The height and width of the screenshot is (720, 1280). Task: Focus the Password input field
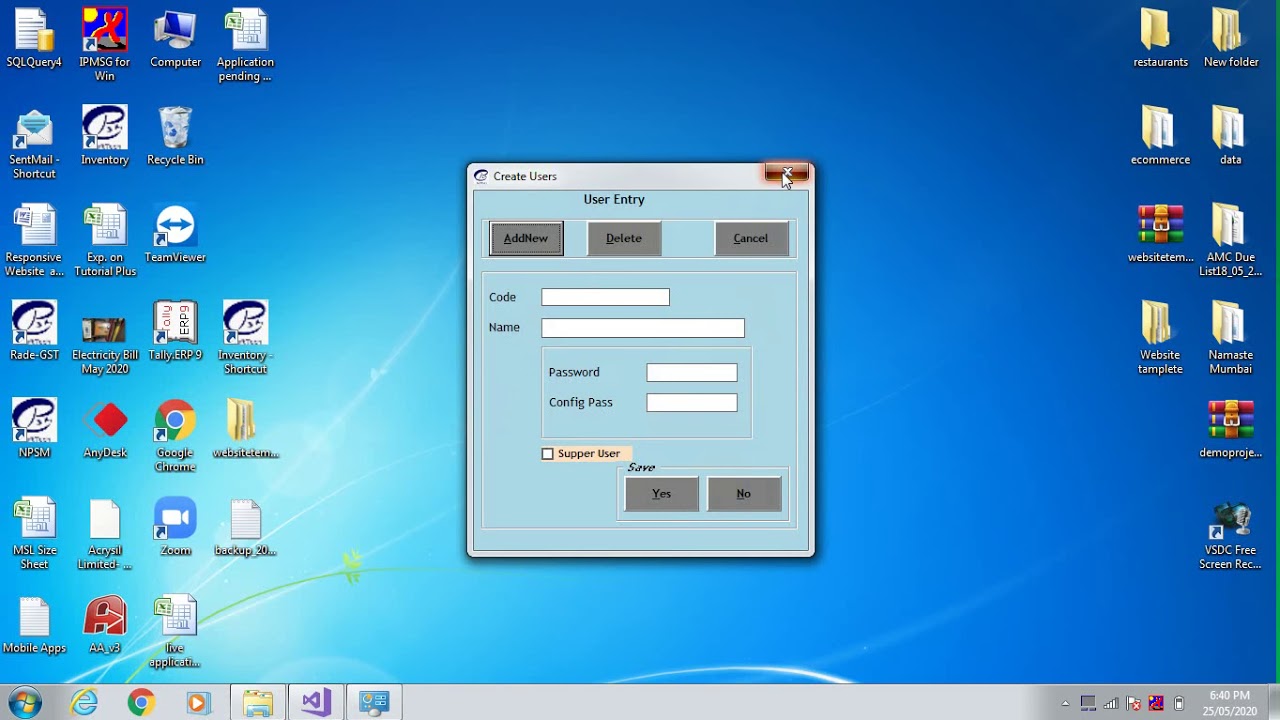[x=692, y=372]
